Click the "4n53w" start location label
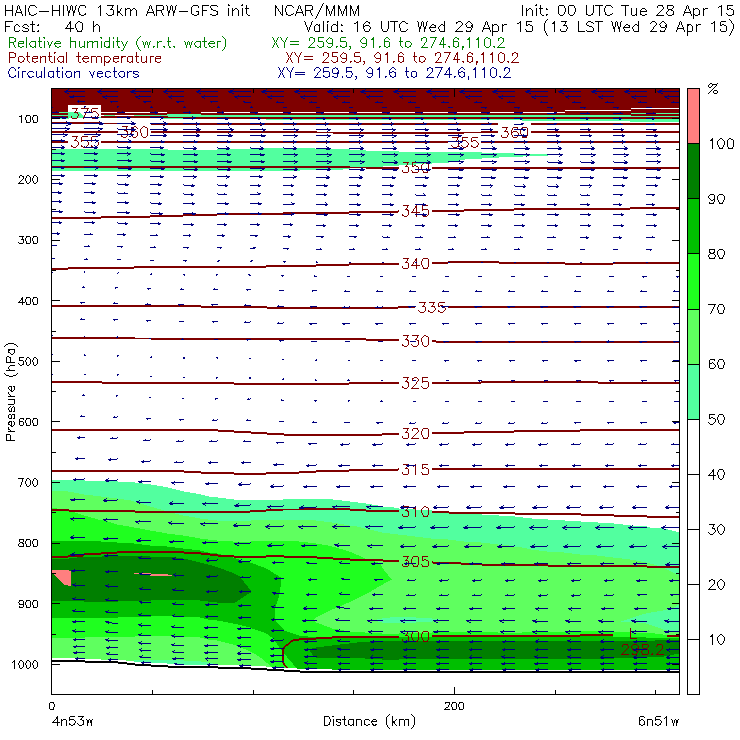This screenshot has width=740, height=740. point(72,722)
